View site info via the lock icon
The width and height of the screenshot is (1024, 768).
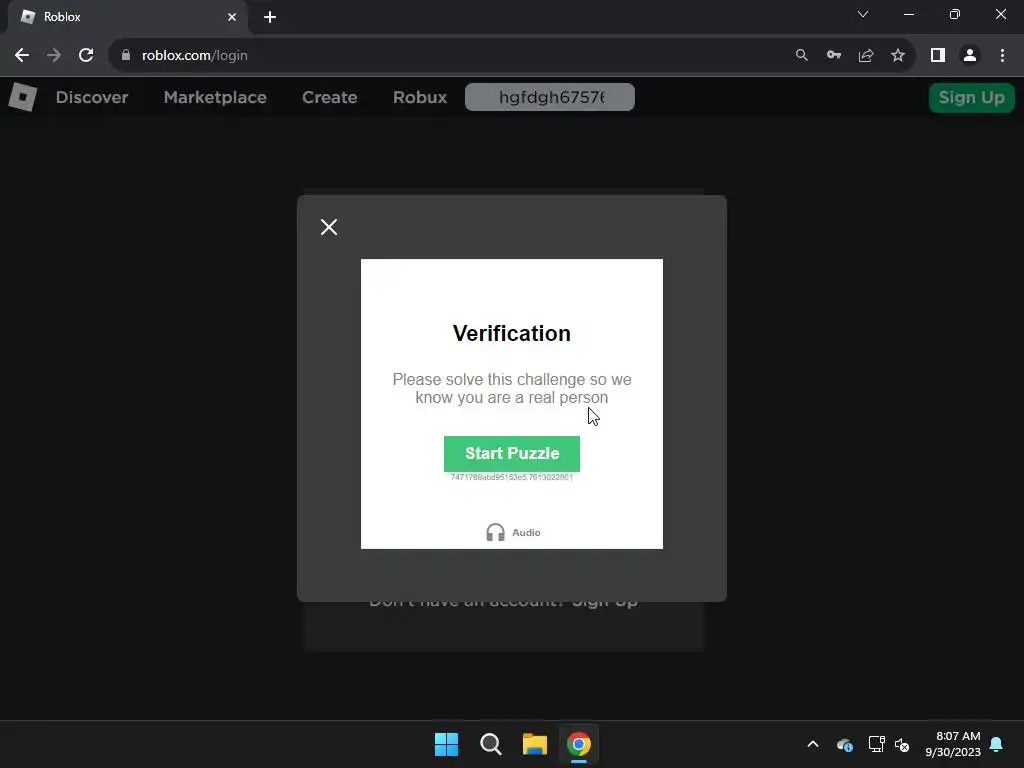point(125,56)
